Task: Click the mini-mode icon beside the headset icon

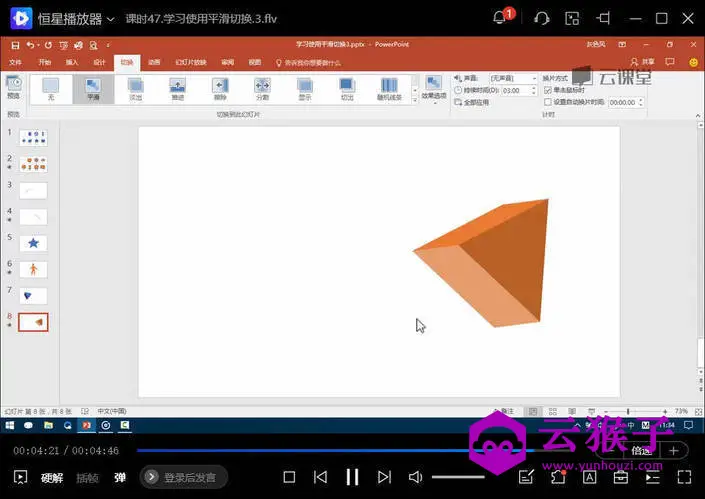Action: point(572,18)
